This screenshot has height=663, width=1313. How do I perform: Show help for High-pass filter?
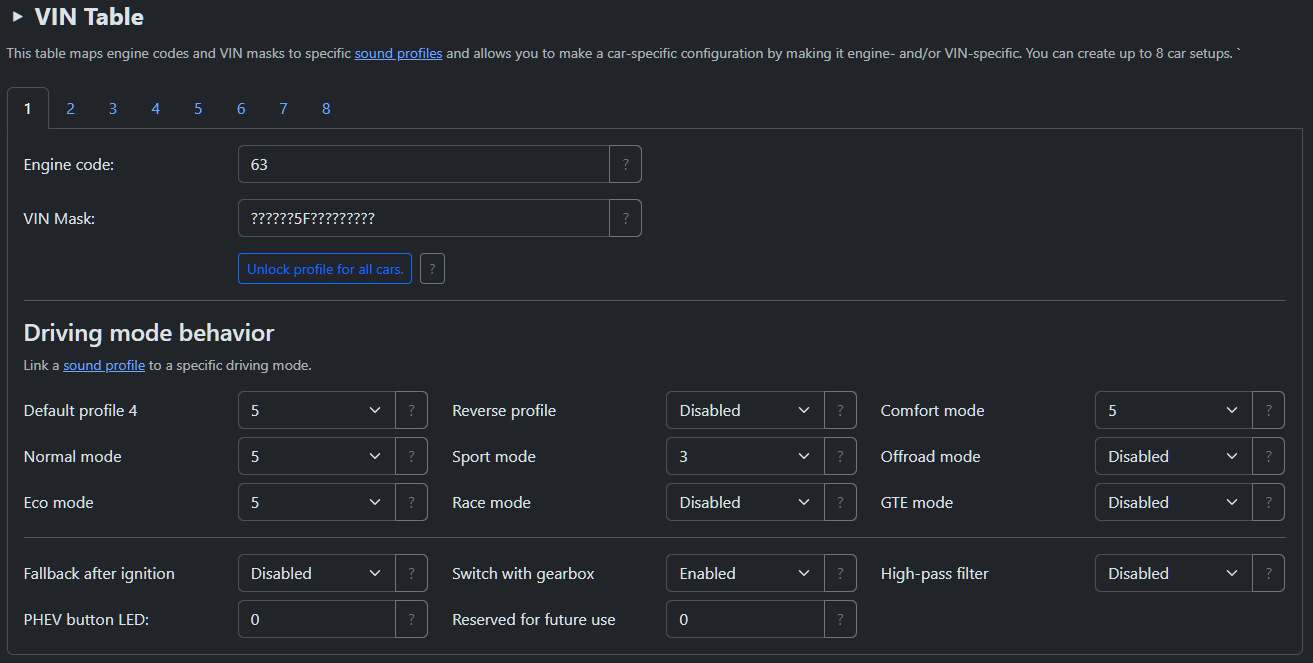pyautogui.click(x=1269, y=573)
